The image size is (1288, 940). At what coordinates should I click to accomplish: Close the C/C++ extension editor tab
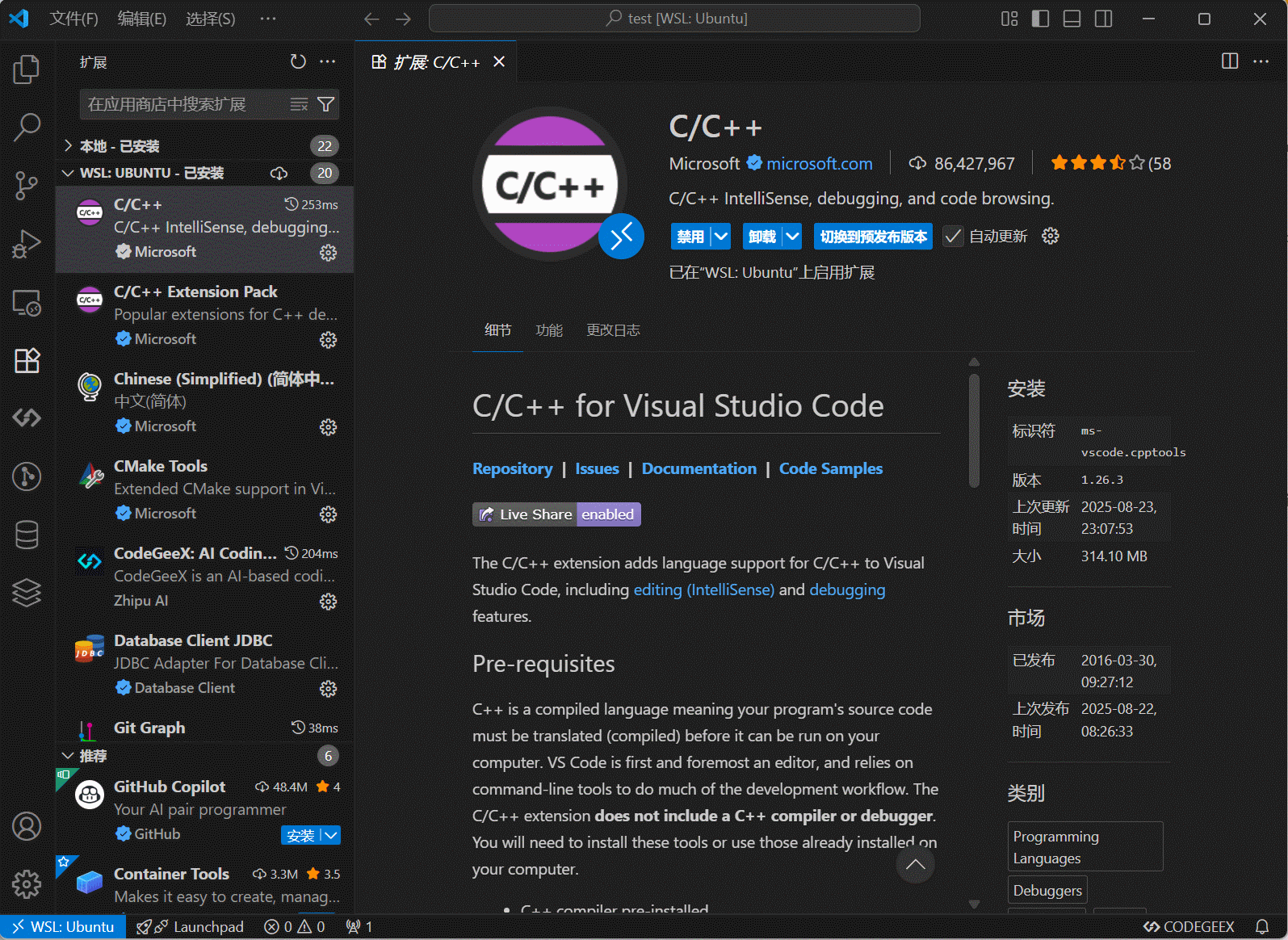499,61
